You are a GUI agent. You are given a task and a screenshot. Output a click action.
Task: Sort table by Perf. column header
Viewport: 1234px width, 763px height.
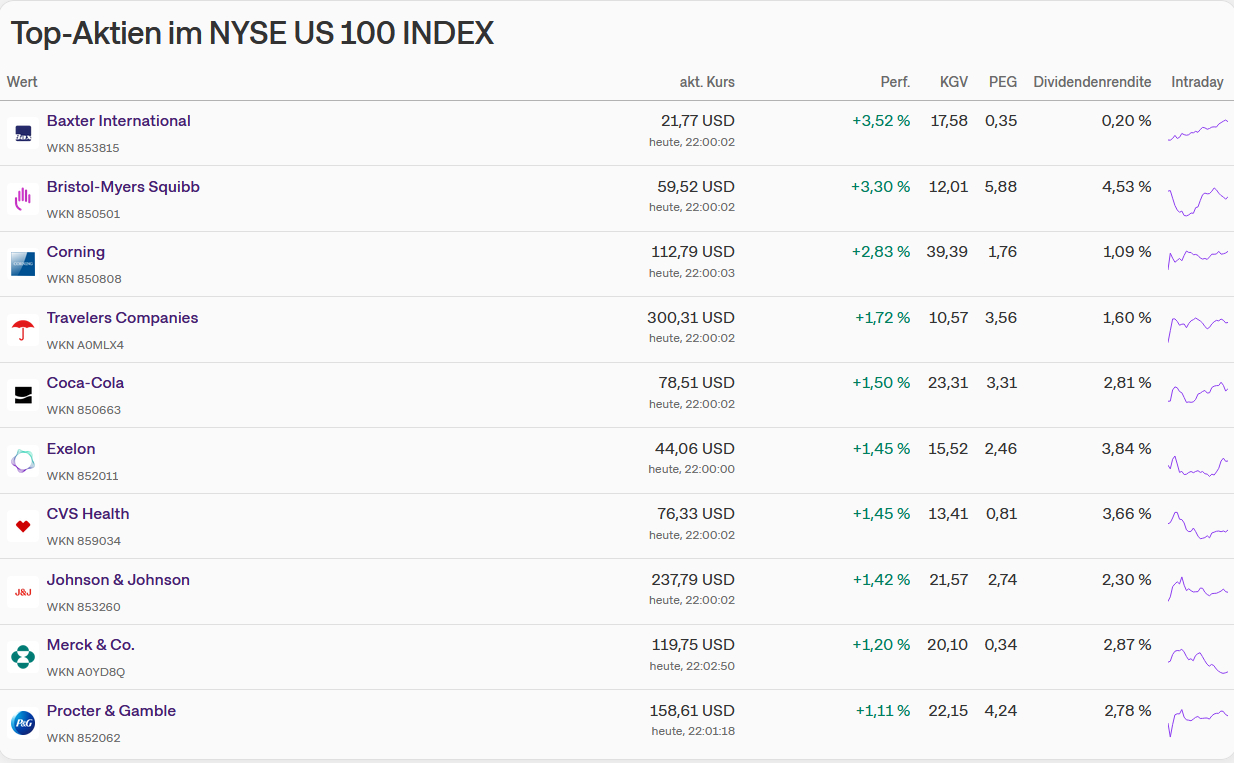pyautogui.click(x=894, y=82)
